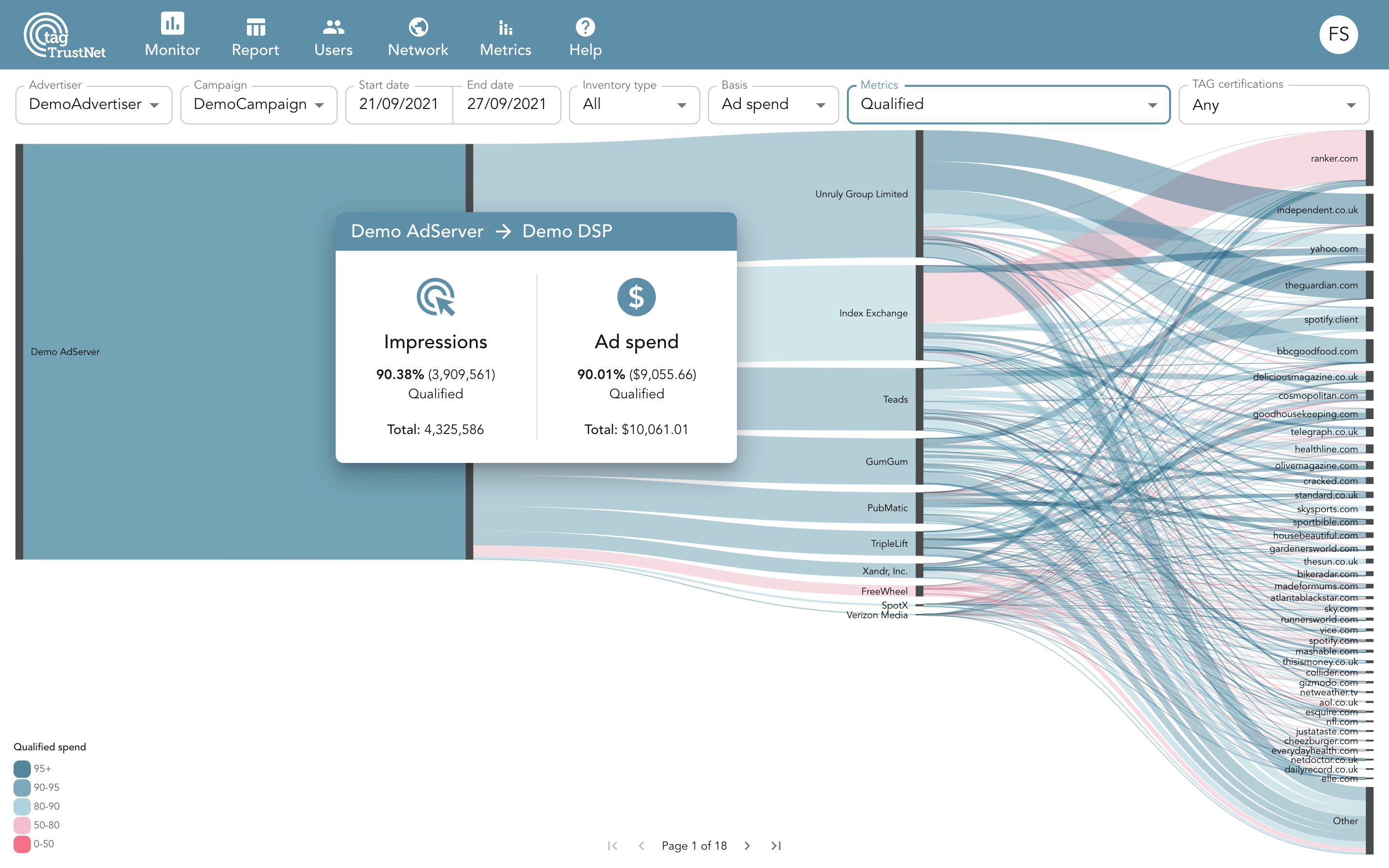
Task: Select the Demo AdServer node
Action: tap(19, 352)
